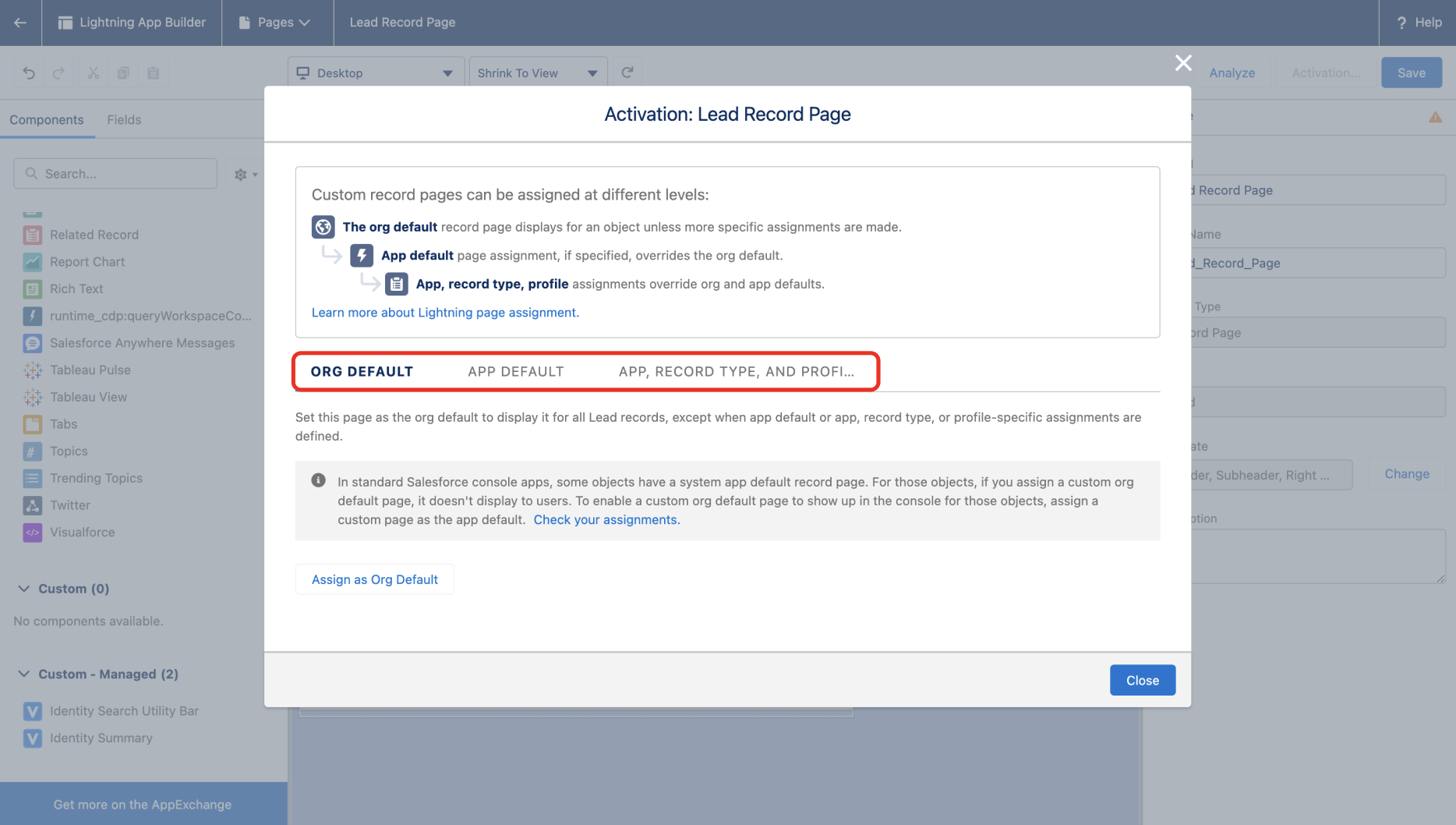Select the Rich Text component icon
The width and height of the screenshot is (1456, 825).
pyautogui.click(x=33, y=289)
